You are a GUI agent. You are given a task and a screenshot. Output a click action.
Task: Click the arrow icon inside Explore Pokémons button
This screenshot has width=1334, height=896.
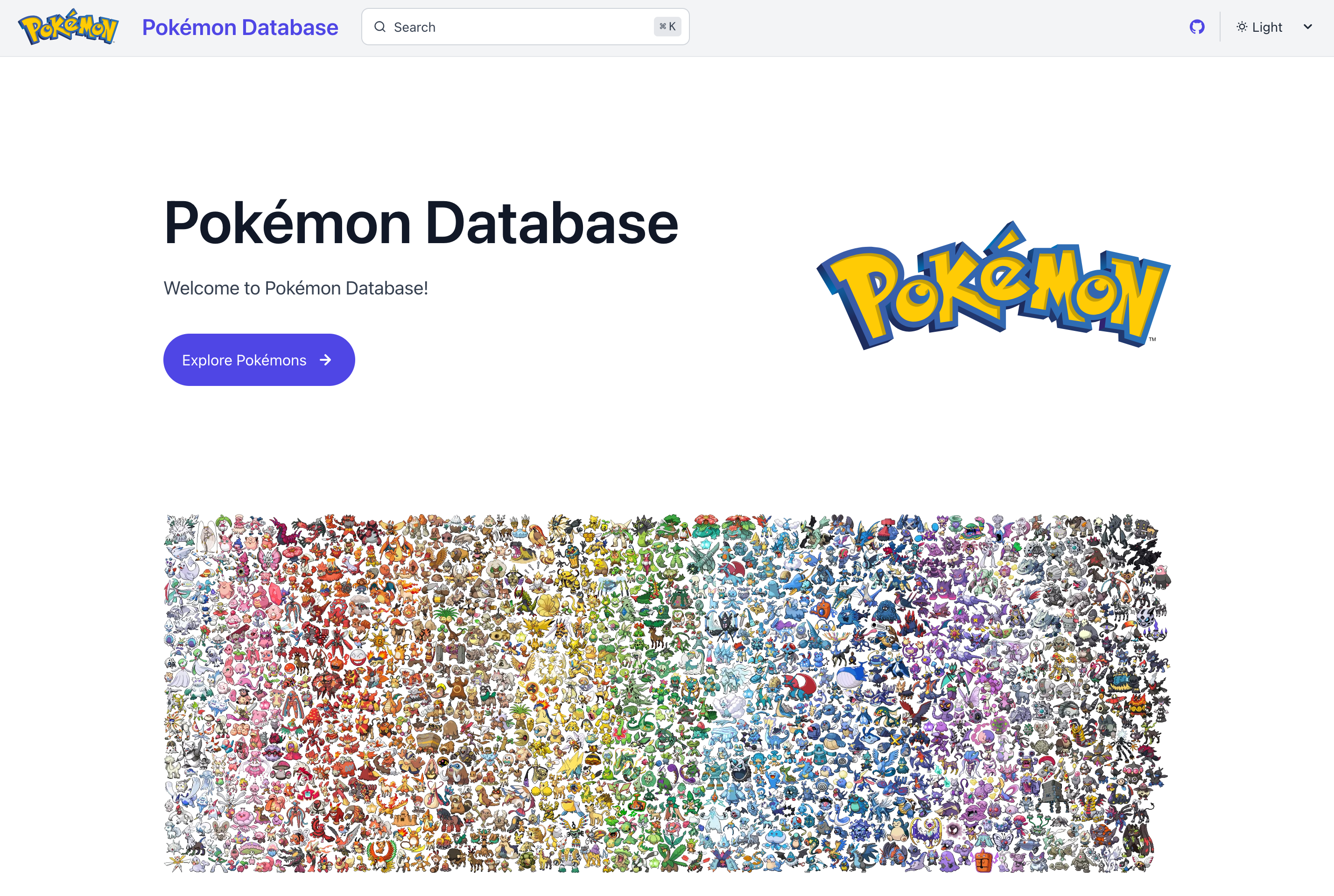[x=326, y=360]
